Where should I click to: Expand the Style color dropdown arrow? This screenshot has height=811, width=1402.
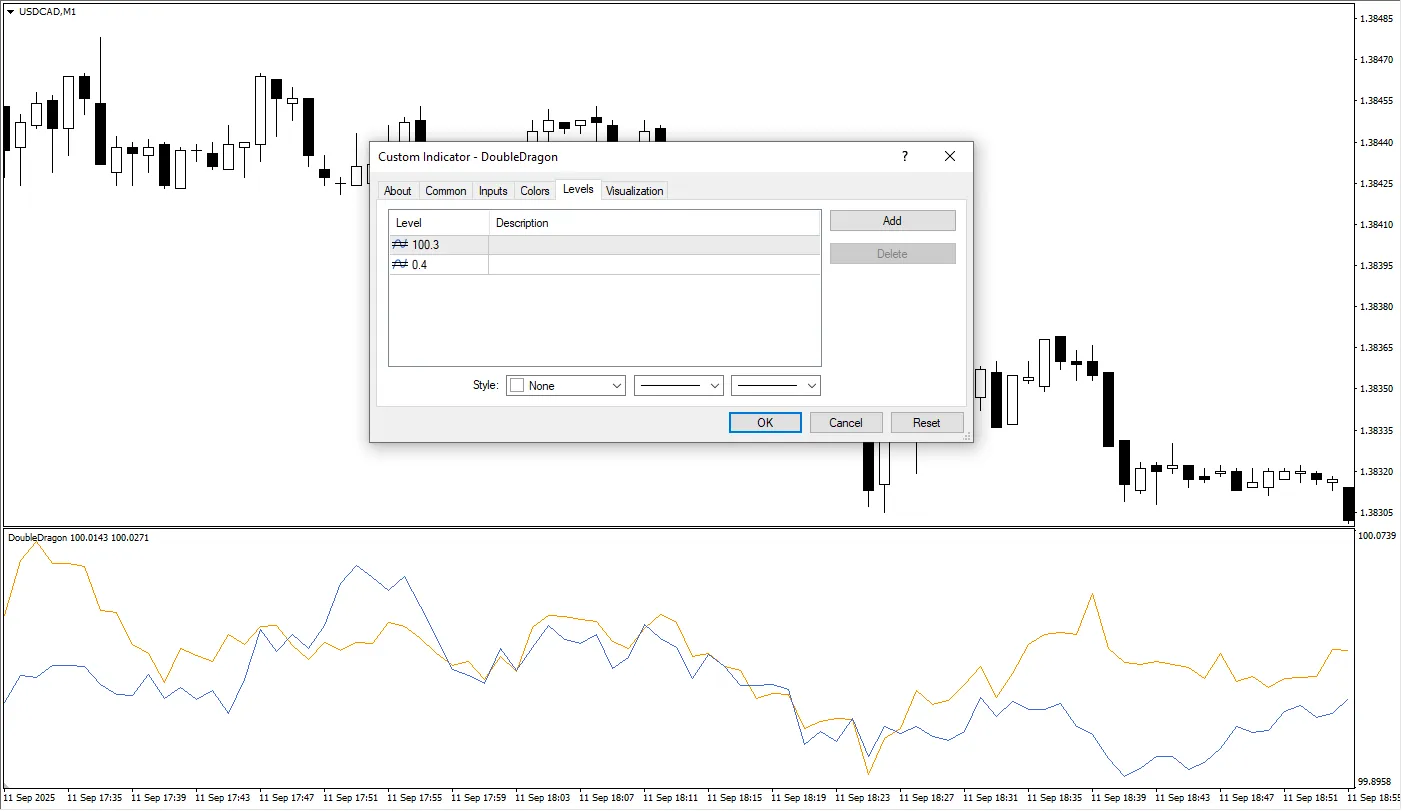(615, 386)
